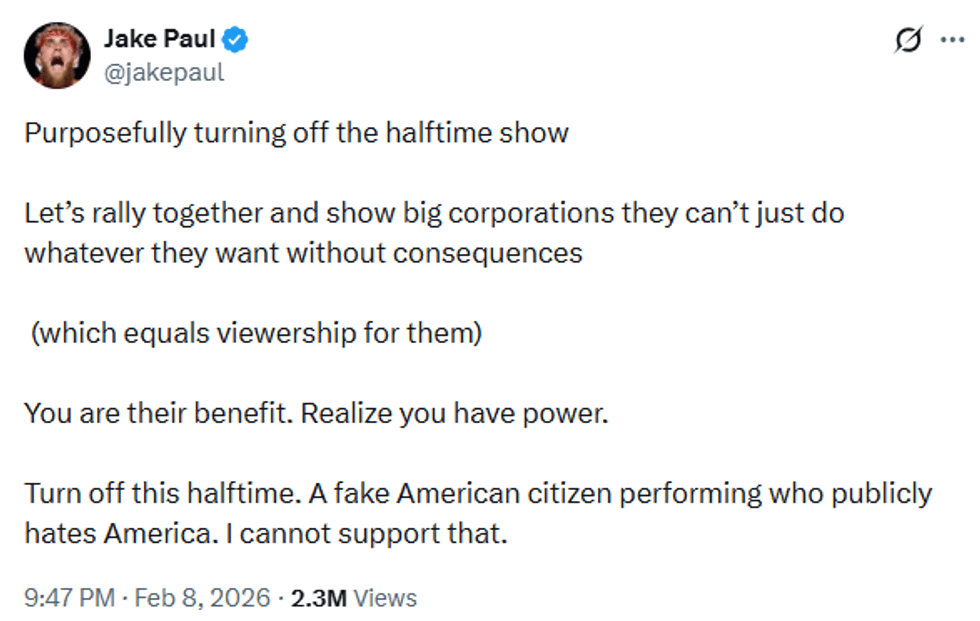980x621 pixels.
Task: Click the blue verified badge
Action: [237, 41]
